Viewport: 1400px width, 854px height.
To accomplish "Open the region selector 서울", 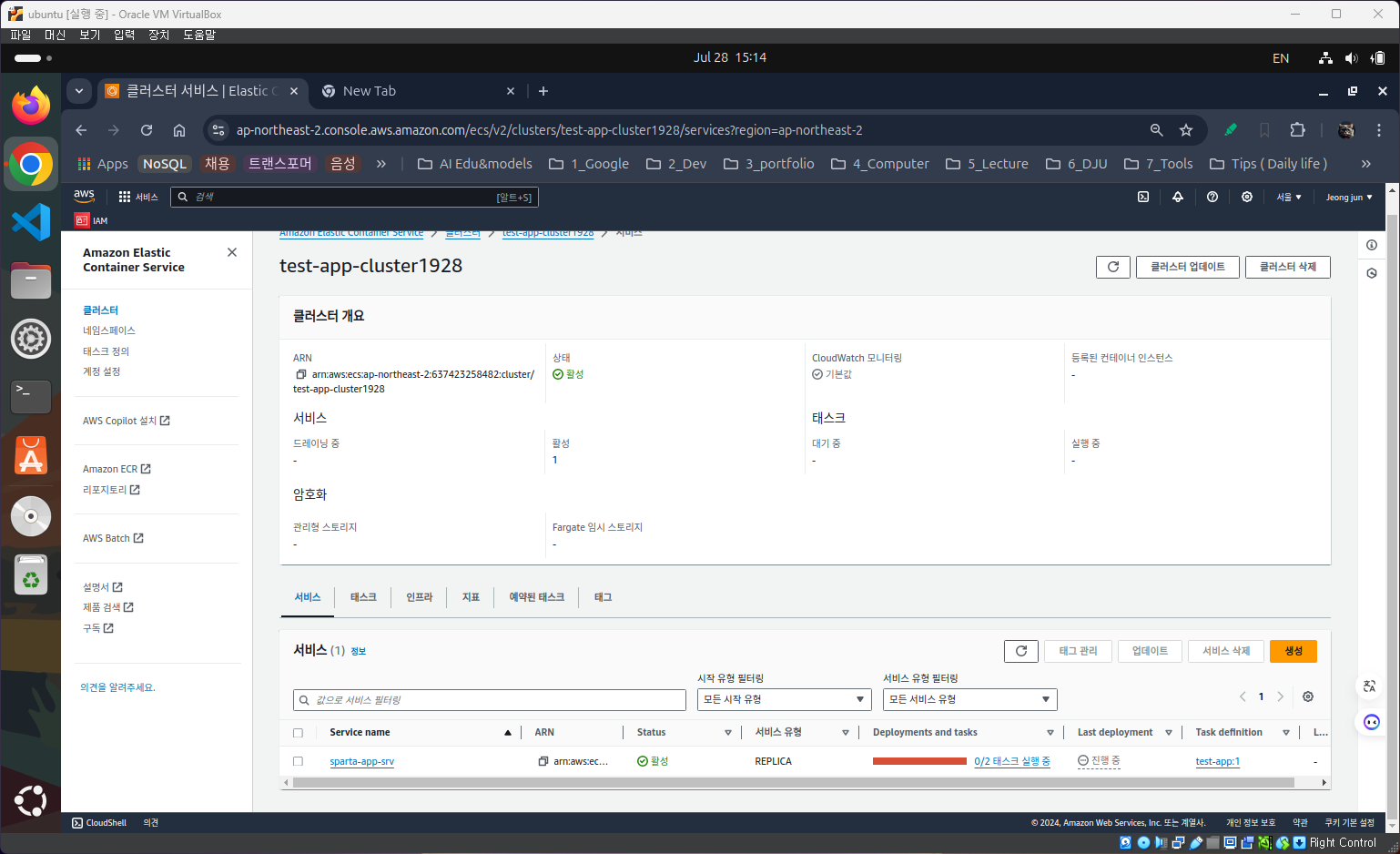I will pos(1289,197).
